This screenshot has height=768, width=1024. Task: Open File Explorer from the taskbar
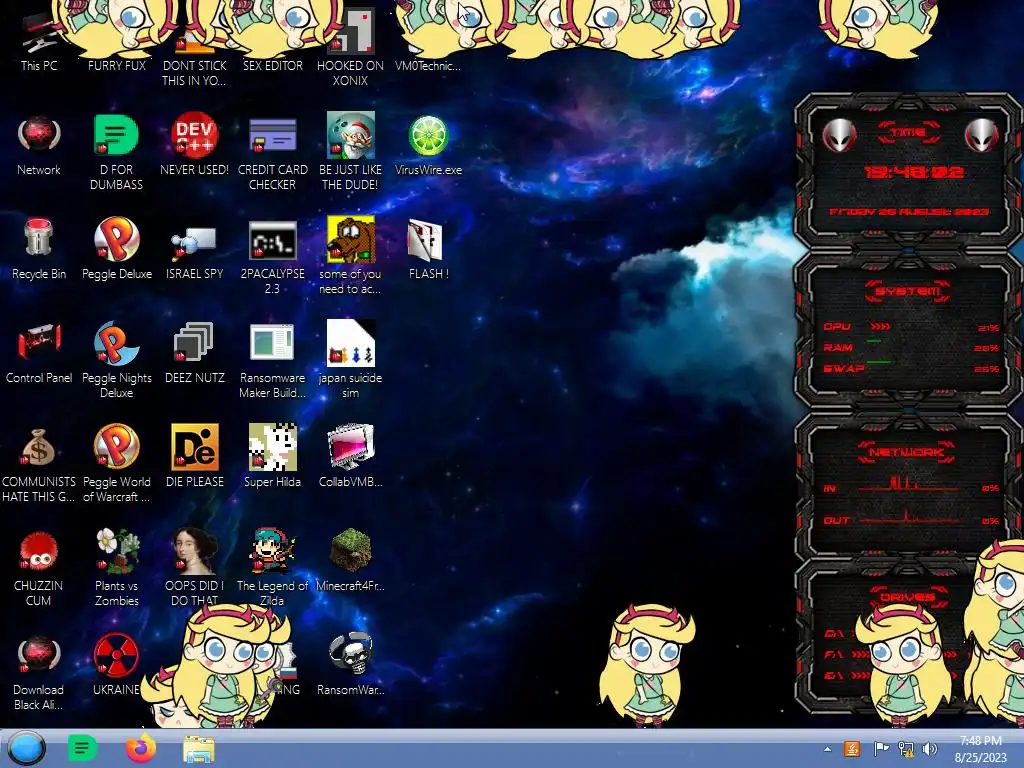(199, 749)
